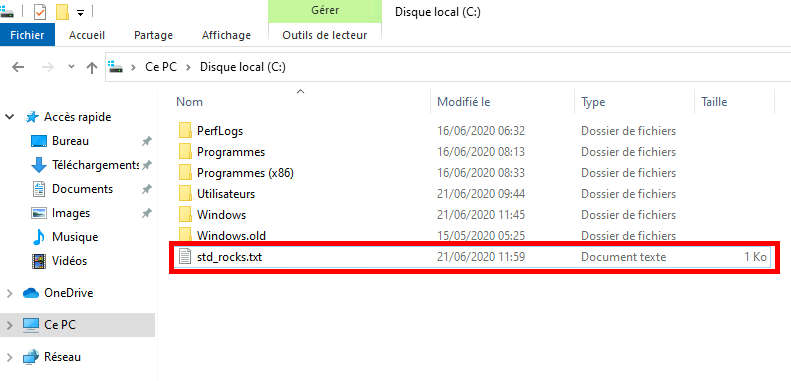The height and width of the screenshot is (381, 791).
Task: Click the Utilisateurs folder icon
Action: pyautogui.click(x=185, y=193)
